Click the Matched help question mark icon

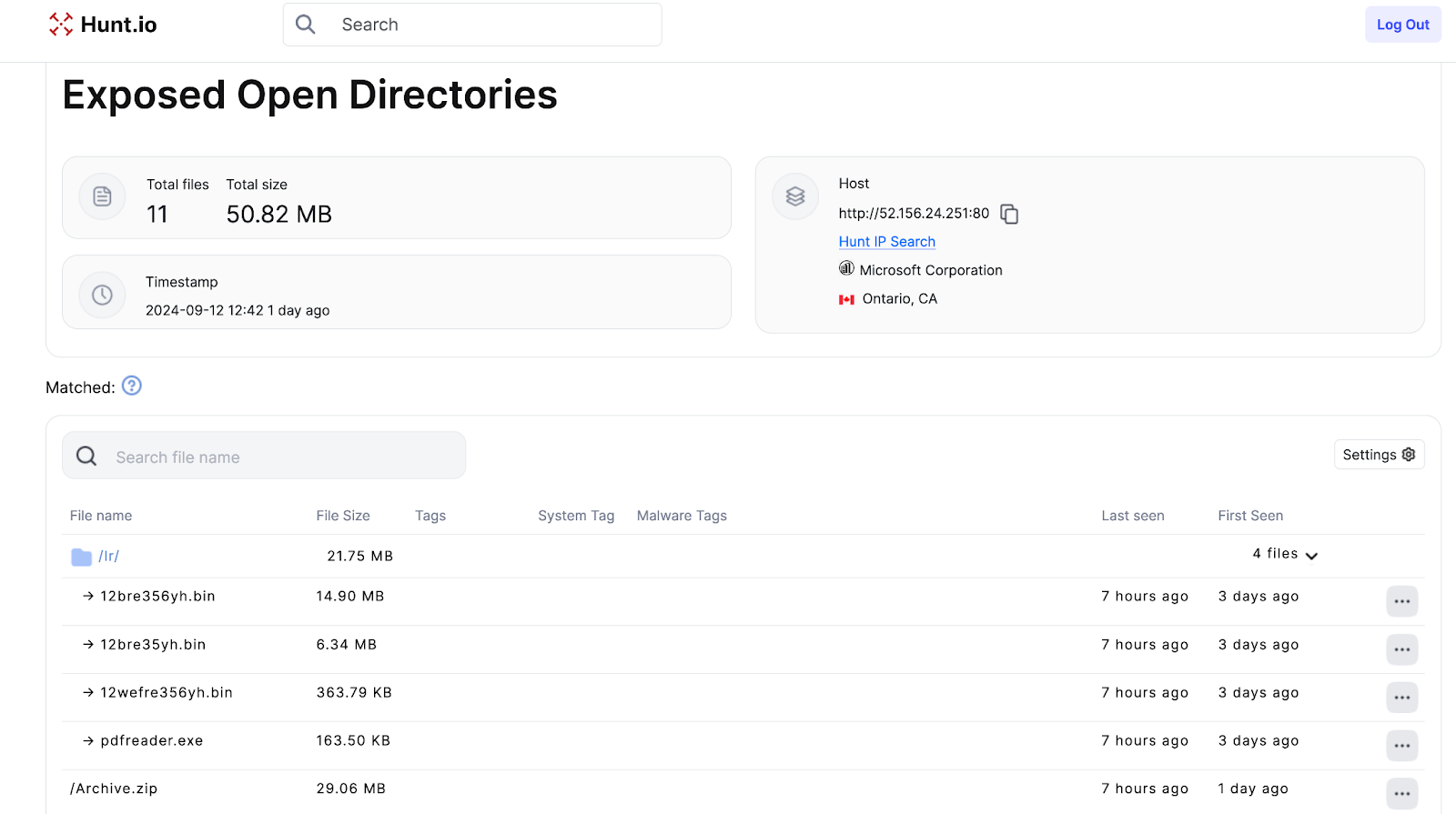tap(132, 386)
